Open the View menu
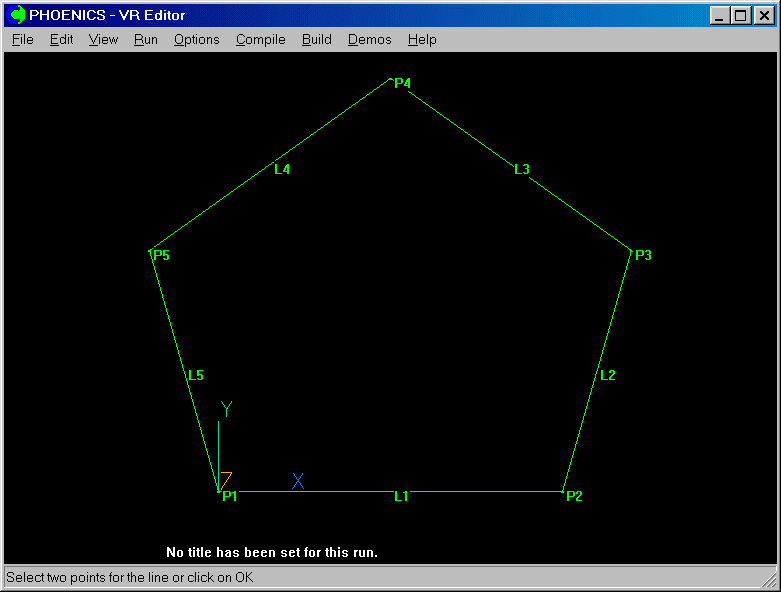781x592 pixels. [103, 40]
